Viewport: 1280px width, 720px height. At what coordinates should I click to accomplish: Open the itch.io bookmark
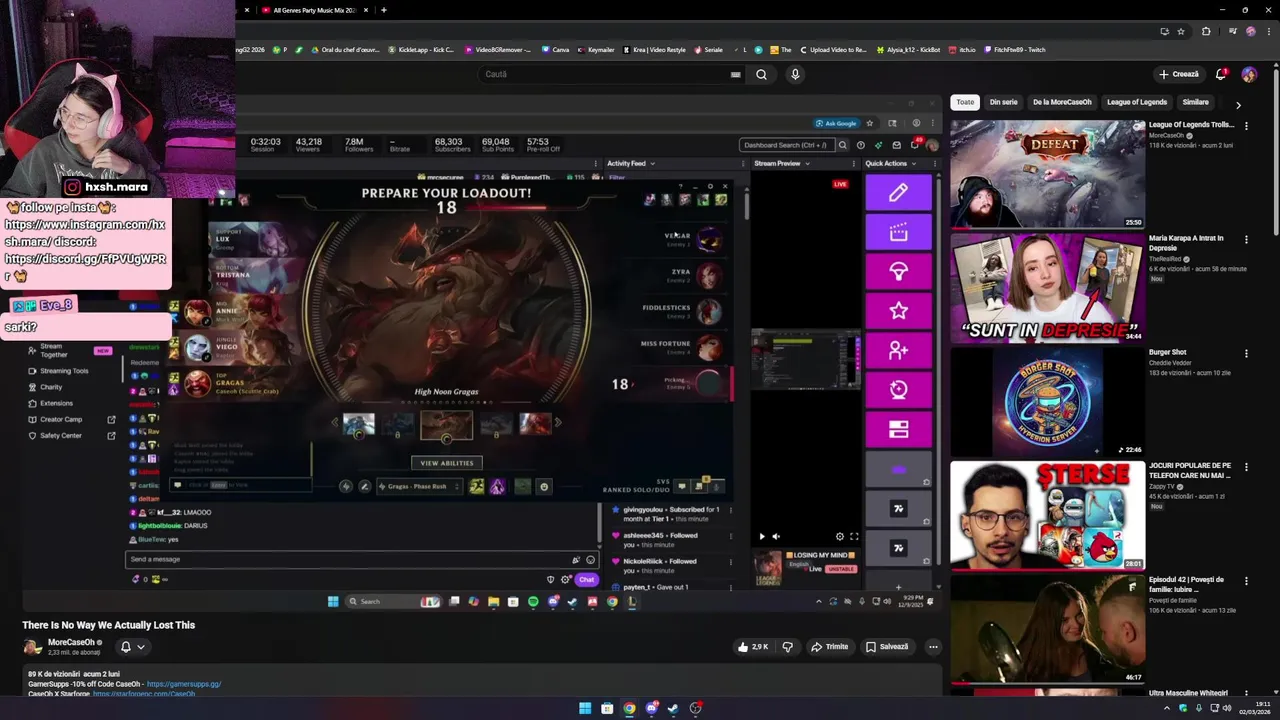coord(962,49)
